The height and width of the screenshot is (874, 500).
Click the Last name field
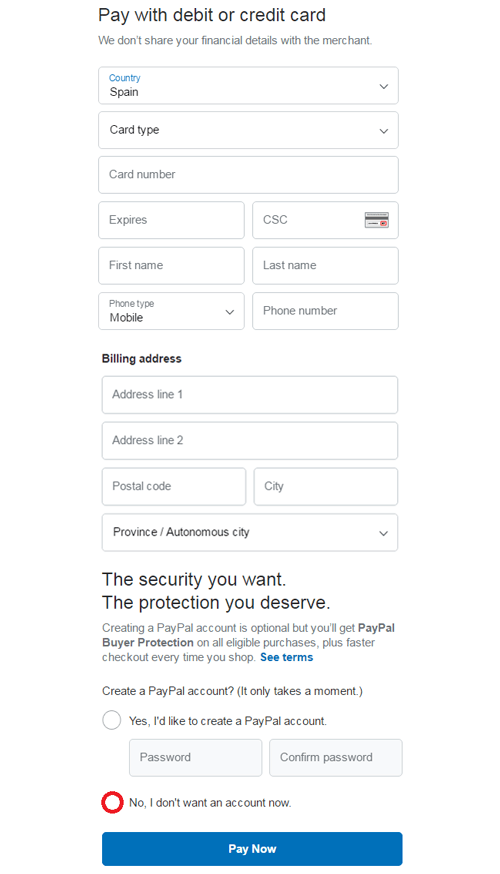[x=326, y=266]
